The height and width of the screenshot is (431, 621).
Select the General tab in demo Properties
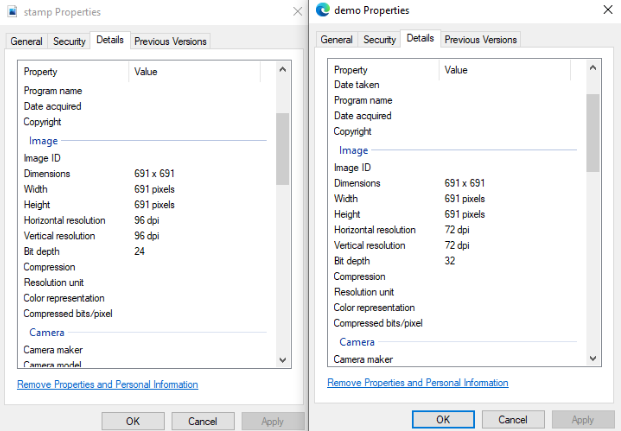coord(336,39)
